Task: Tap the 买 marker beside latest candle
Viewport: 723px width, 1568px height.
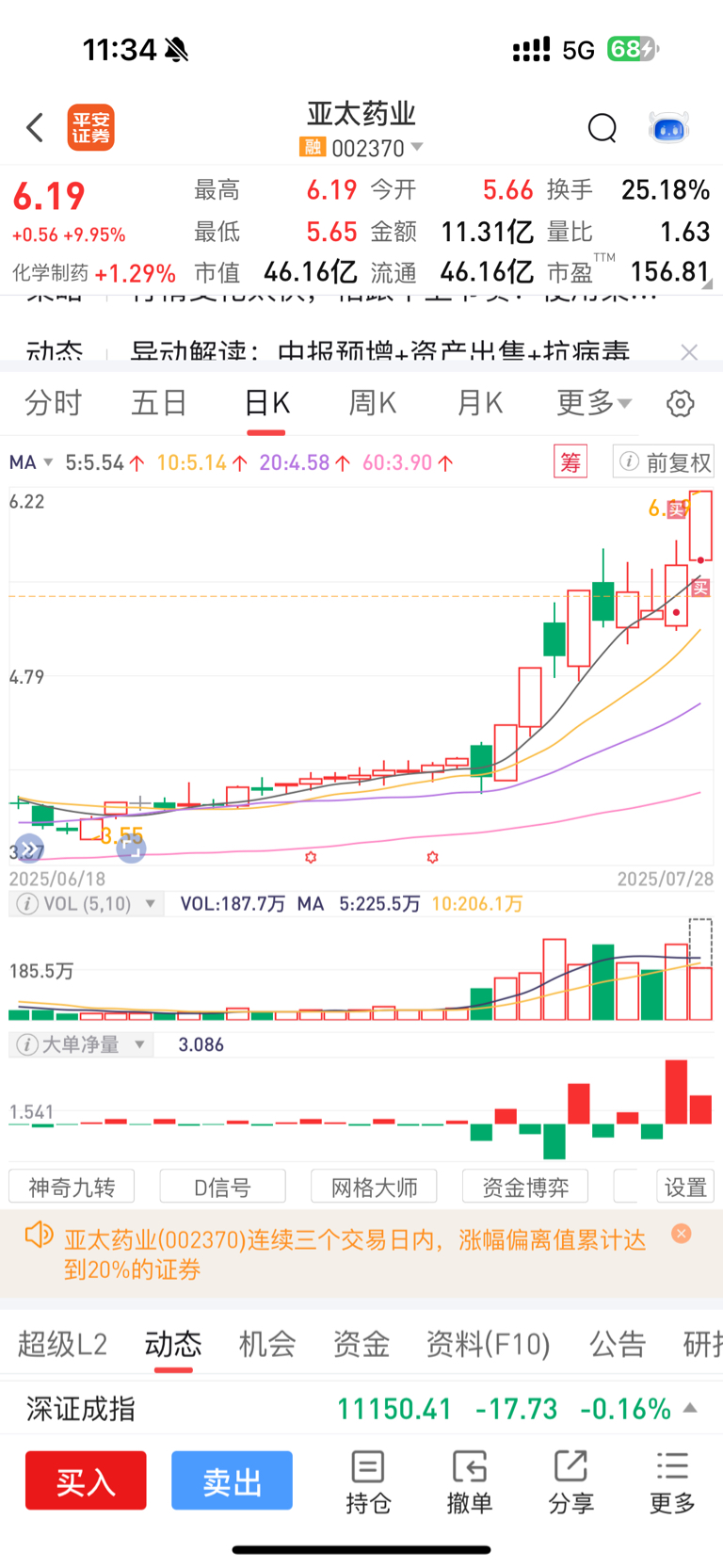Action: coord(699,588)
